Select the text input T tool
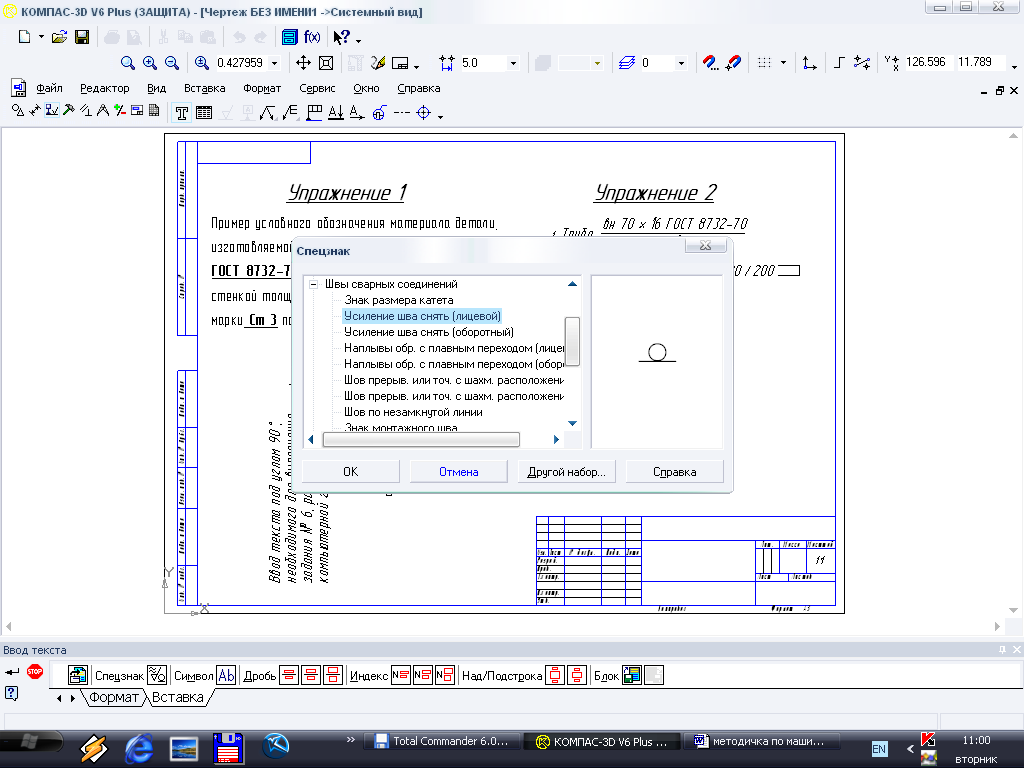 coord(182,113)
